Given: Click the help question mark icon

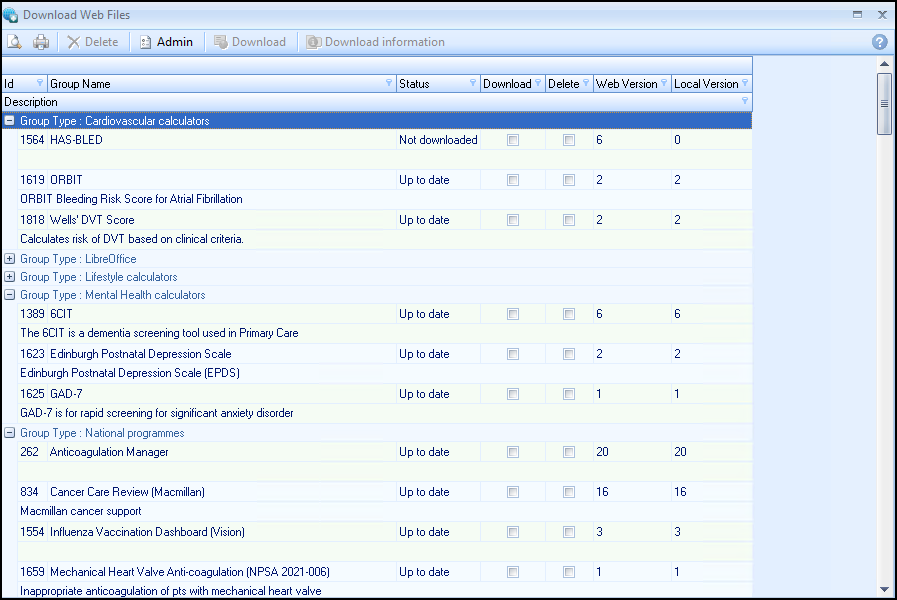Looking at the screenshot, I should (x=879, y=42).
